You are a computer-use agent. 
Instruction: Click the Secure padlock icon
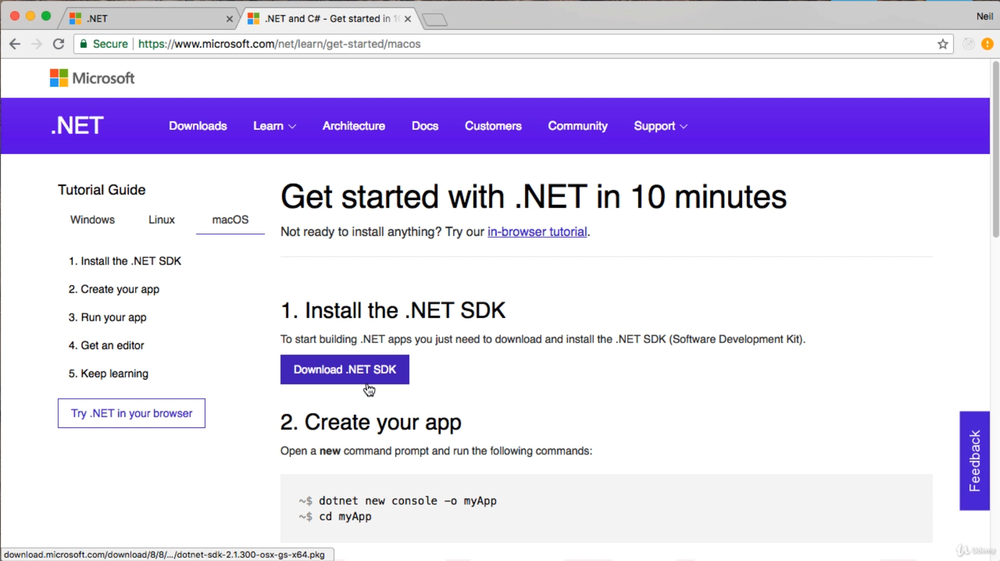[84, 44]
